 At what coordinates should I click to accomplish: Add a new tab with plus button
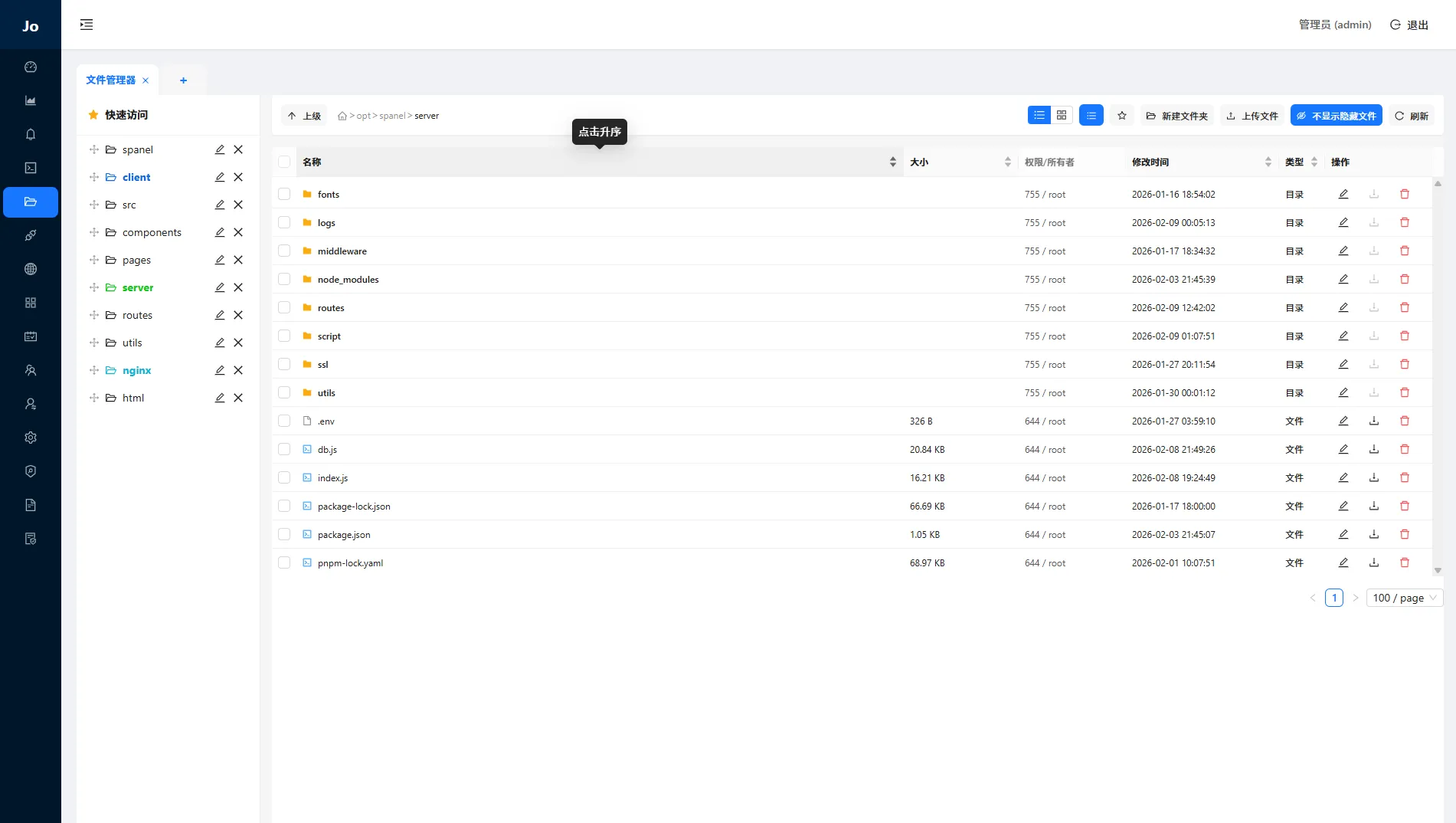(x=183, y=80)
